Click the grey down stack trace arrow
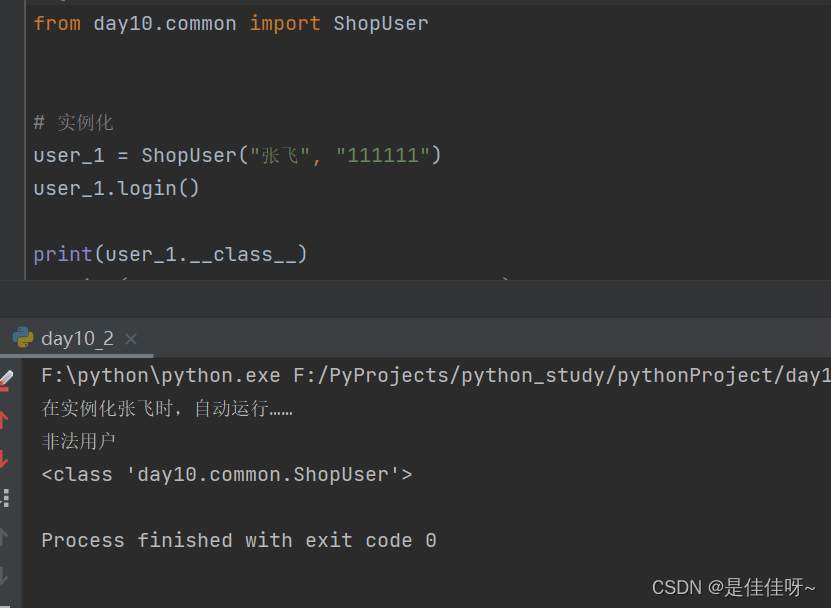 tap(4, 576)
